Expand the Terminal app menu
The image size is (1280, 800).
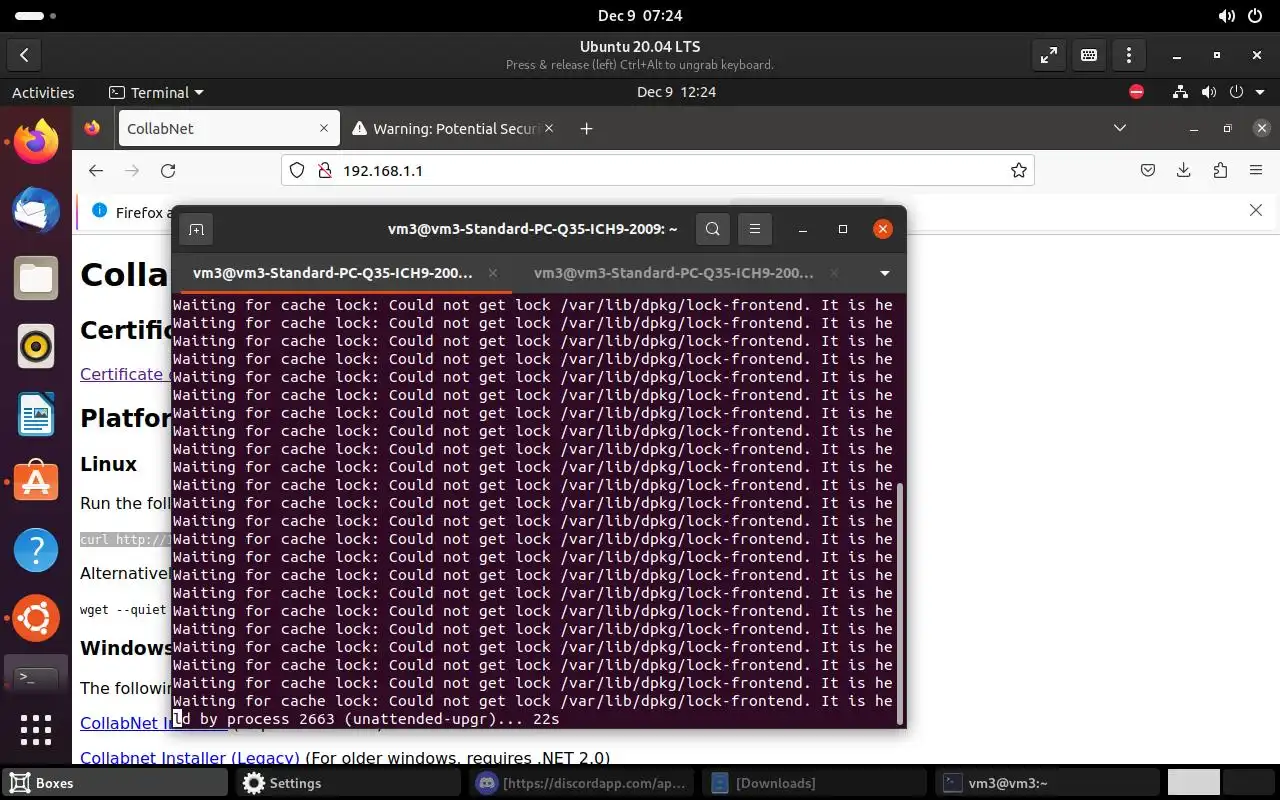pyautogui.click(x=157, y=92)
